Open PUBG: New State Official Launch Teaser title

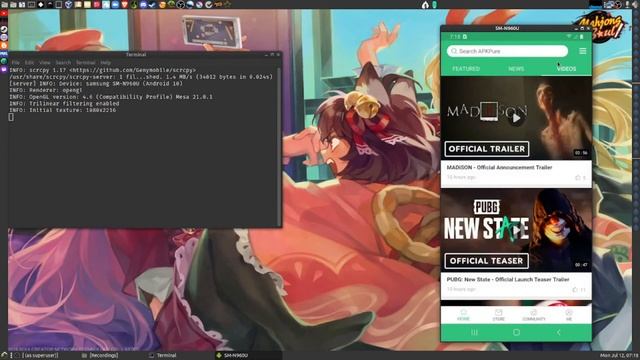pyautogui.click(x=508, y=279)
